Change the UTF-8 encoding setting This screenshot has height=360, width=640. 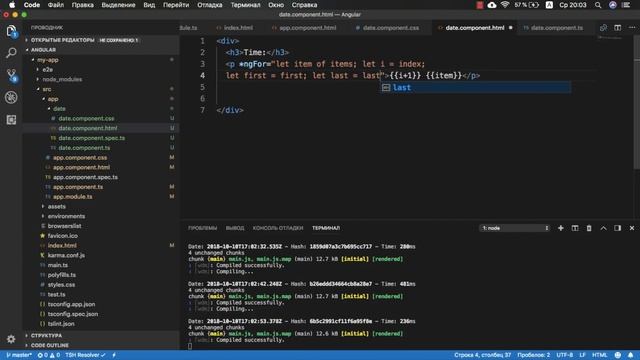(x=564, y=355)
